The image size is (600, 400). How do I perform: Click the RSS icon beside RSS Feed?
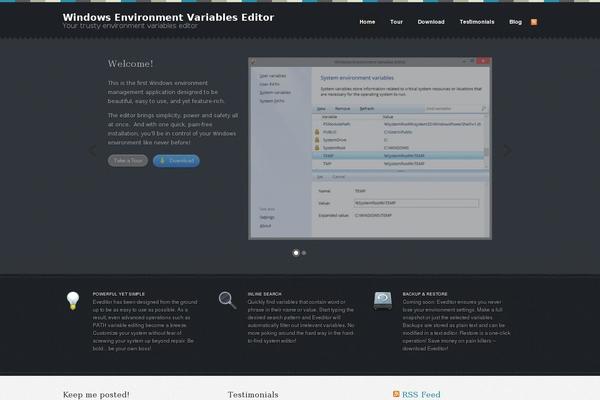click(x=396, y=394)
